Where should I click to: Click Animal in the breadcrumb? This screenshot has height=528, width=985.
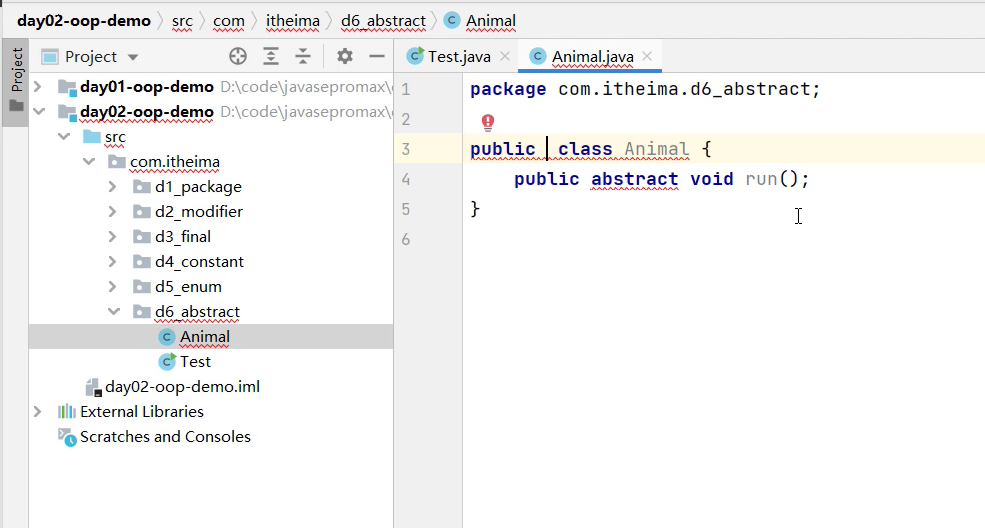[x=491, y=21]
